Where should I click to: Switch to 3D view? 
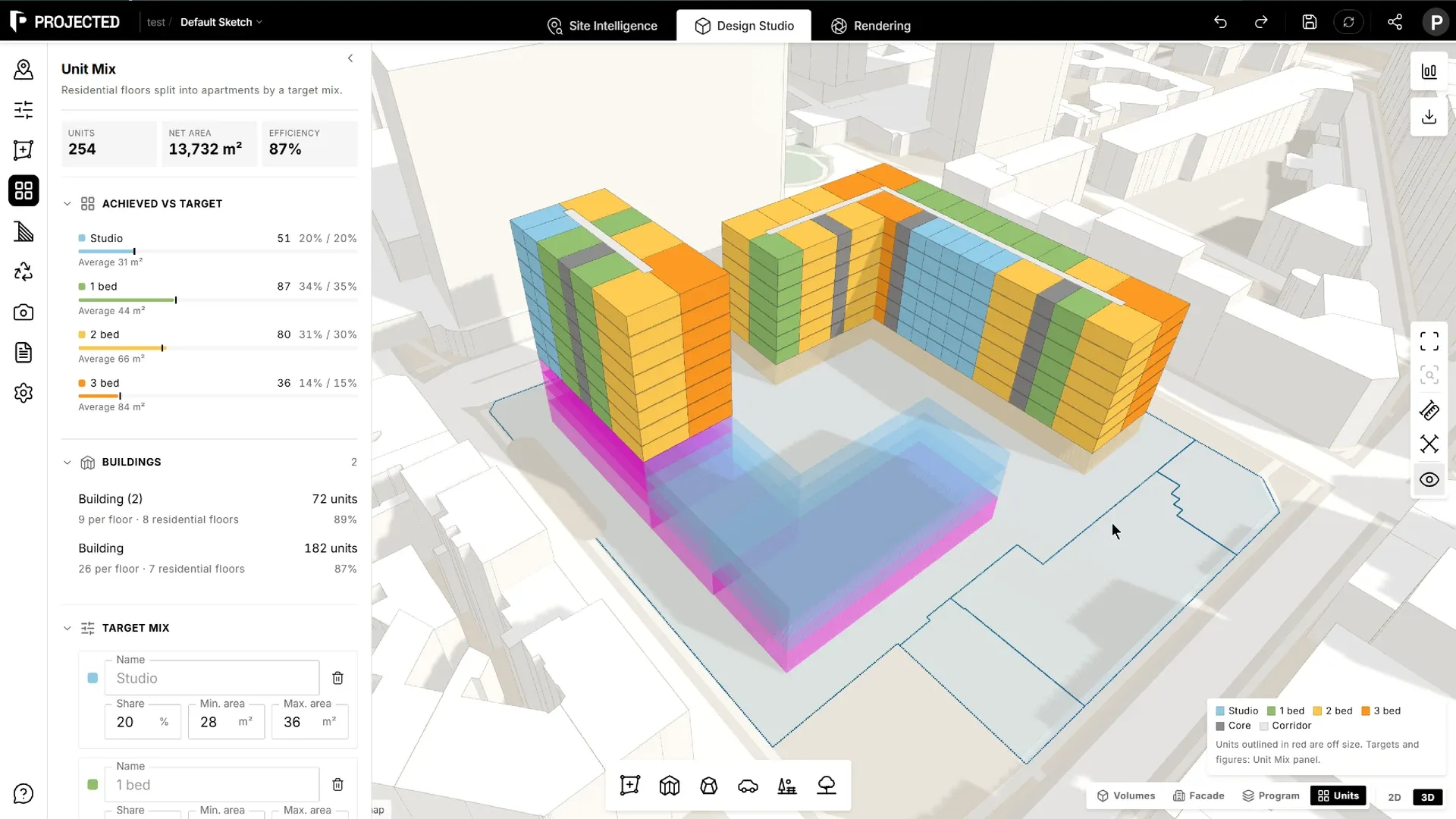[x=1427, y=797]
